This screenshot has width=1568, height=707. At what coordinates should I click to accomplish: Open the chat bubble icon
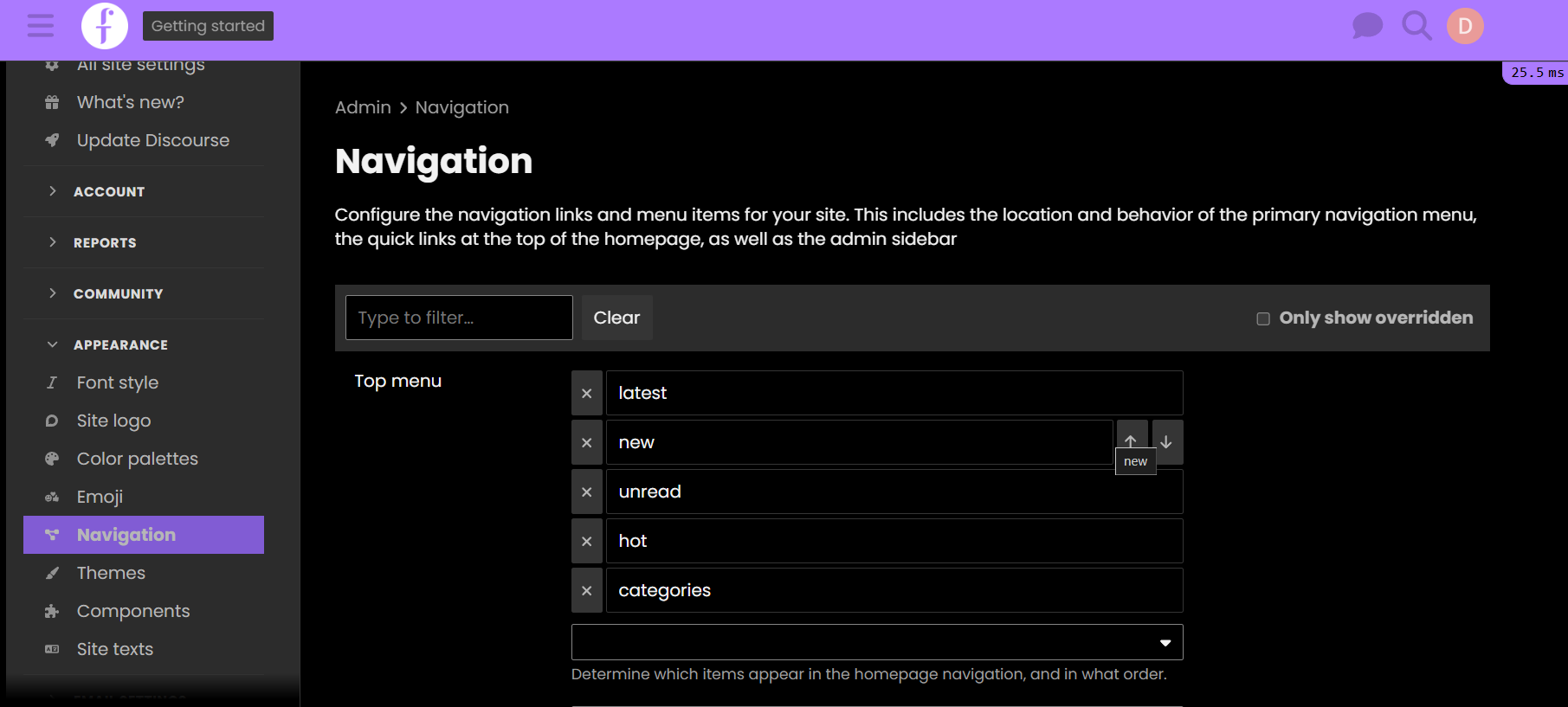click(x=1366, y=26)
